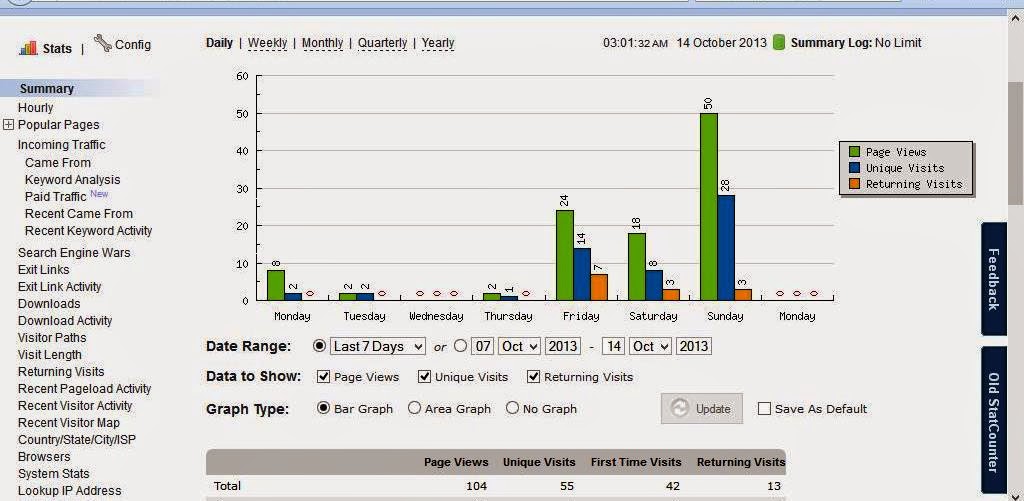Enable the Save As Default checkbox
Viewport: 1024px width, 501px height.
764,409
